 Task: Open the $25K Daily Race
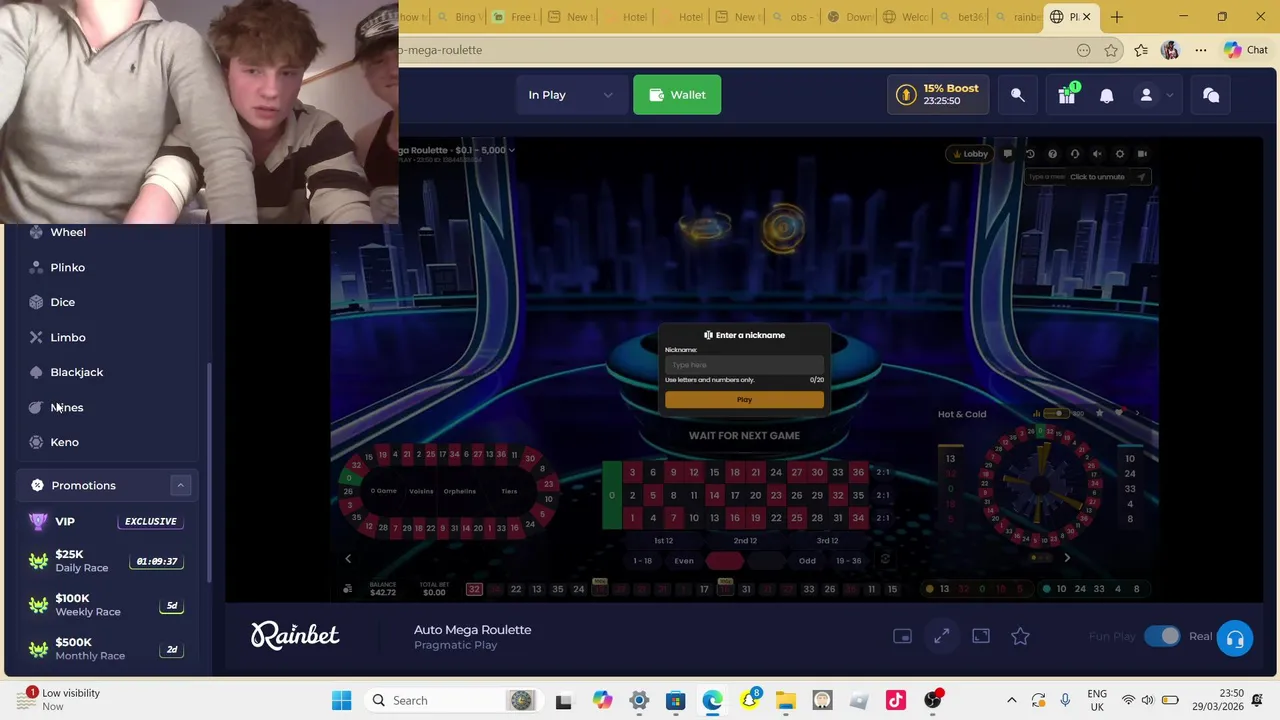(x=107, y=561)
